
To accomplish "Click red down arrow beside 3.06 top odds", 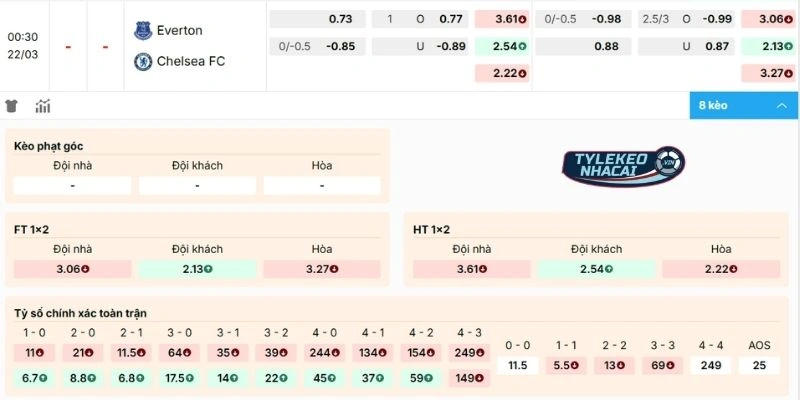I will [x=789, y=19].
